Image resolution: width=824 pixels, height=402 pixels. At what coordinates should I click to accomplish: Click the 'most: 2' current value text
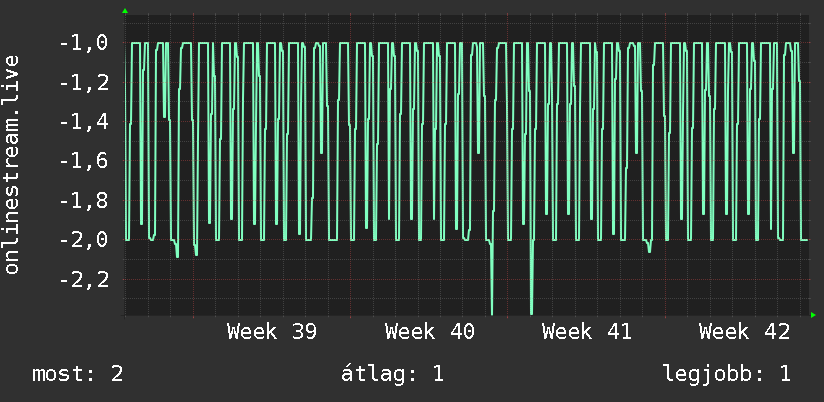coord(78,374)
